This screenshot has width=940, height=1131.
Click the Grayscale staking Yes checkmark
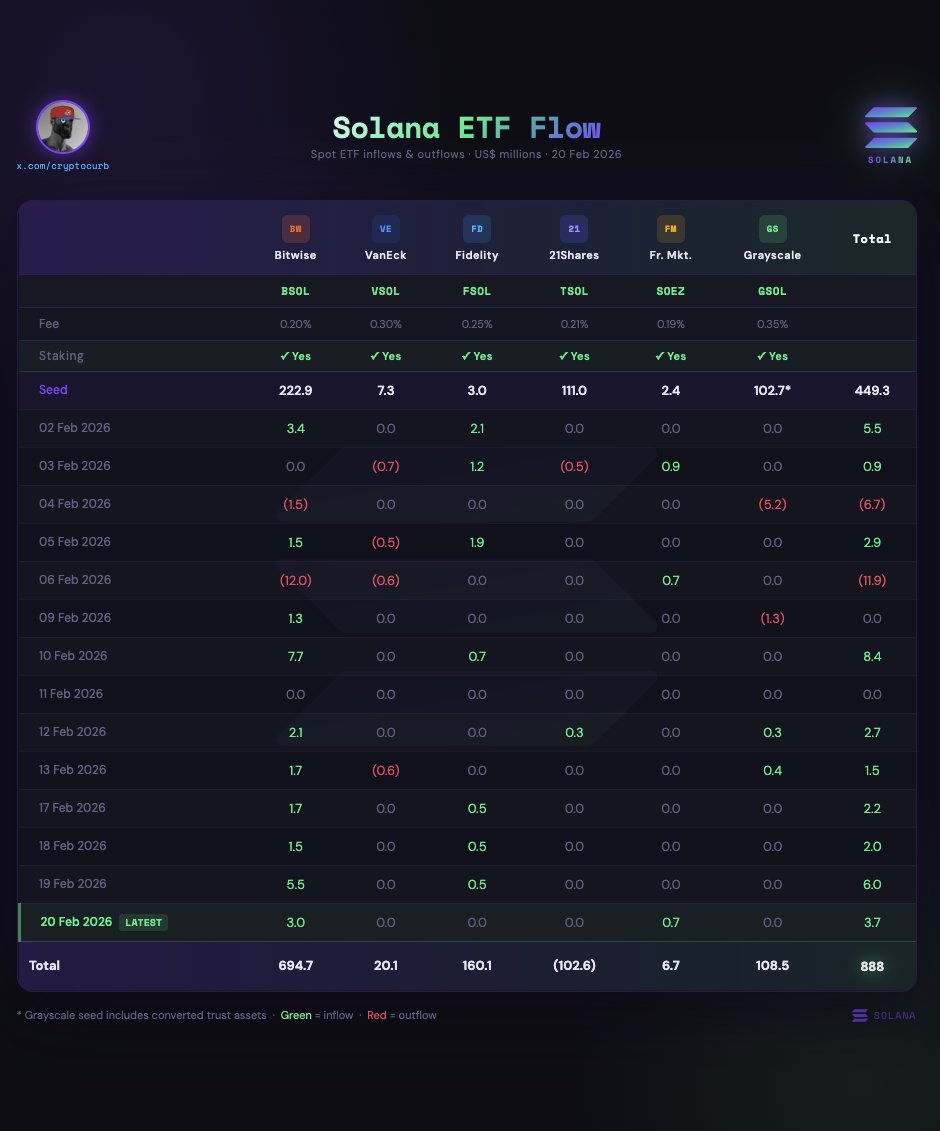pyautogui.click(x=772, y=356)
